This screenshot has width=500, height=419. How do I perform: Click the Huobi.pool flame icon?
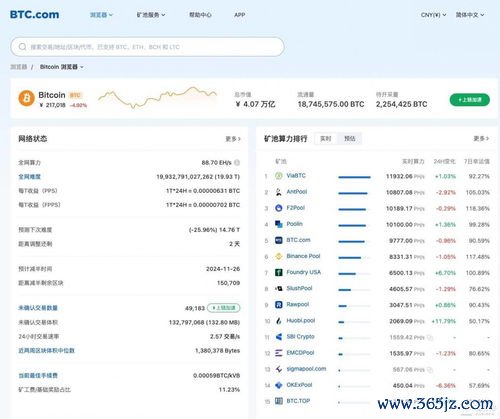coord(279,321)
